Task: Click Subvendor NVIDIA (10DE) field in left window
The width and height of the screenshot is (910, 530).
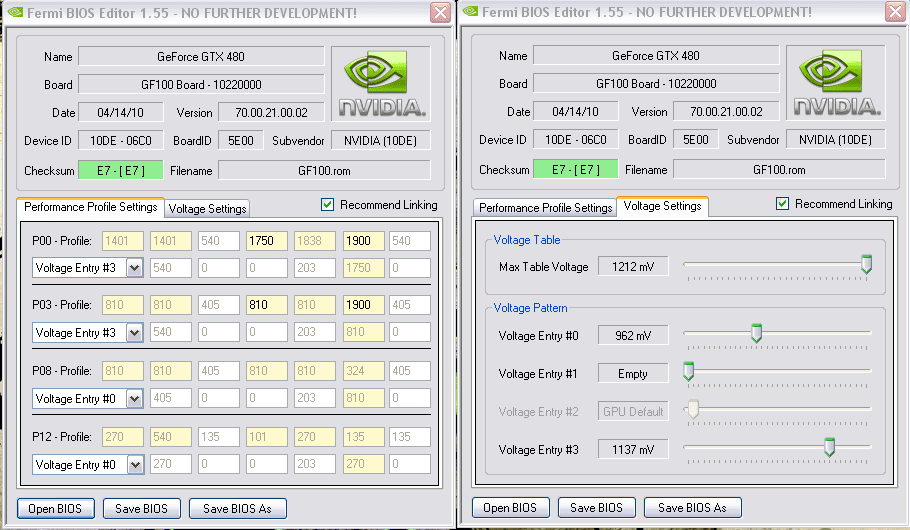Action: click(x=381, y=140)
